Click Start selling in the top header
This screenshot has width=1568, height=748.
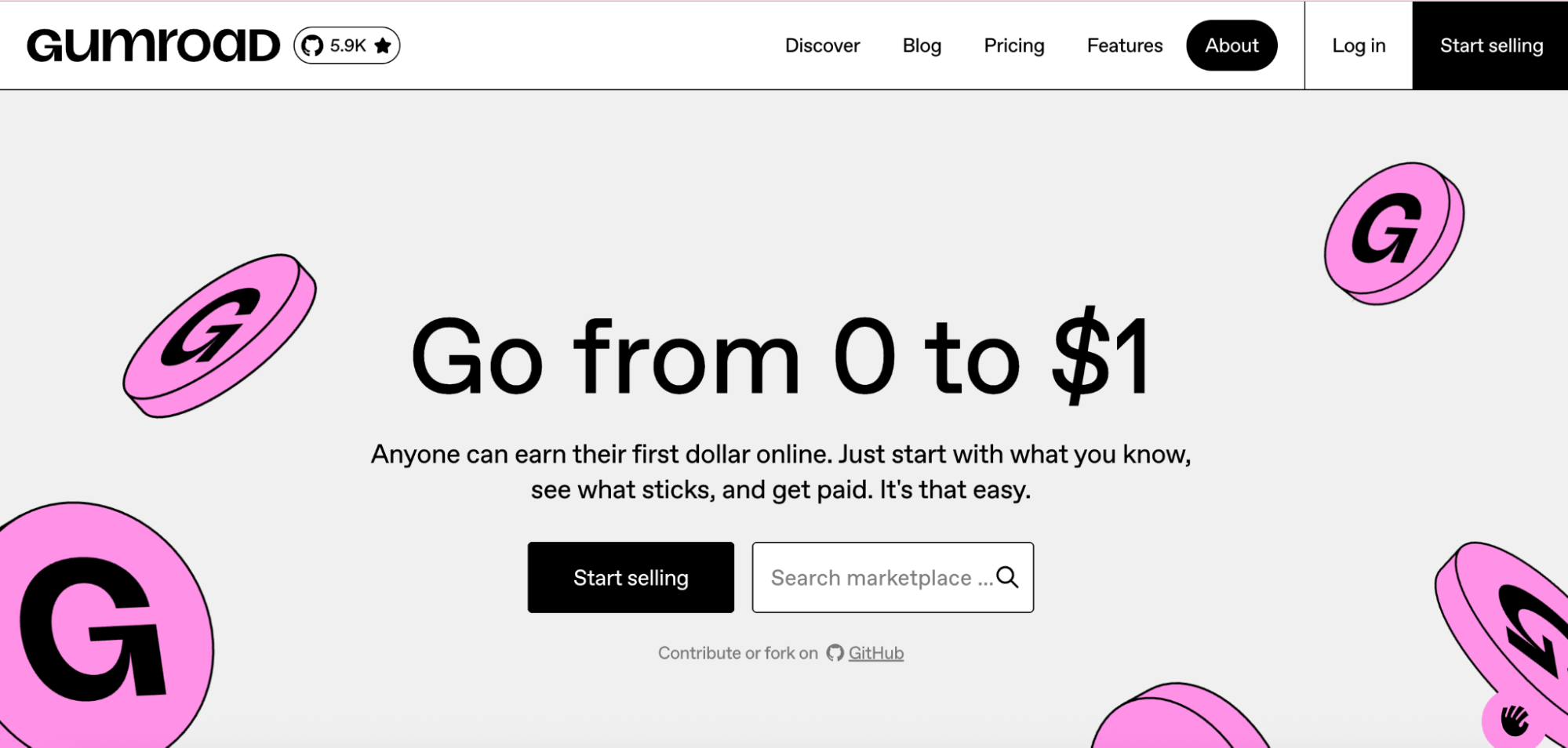[1490, 45]
